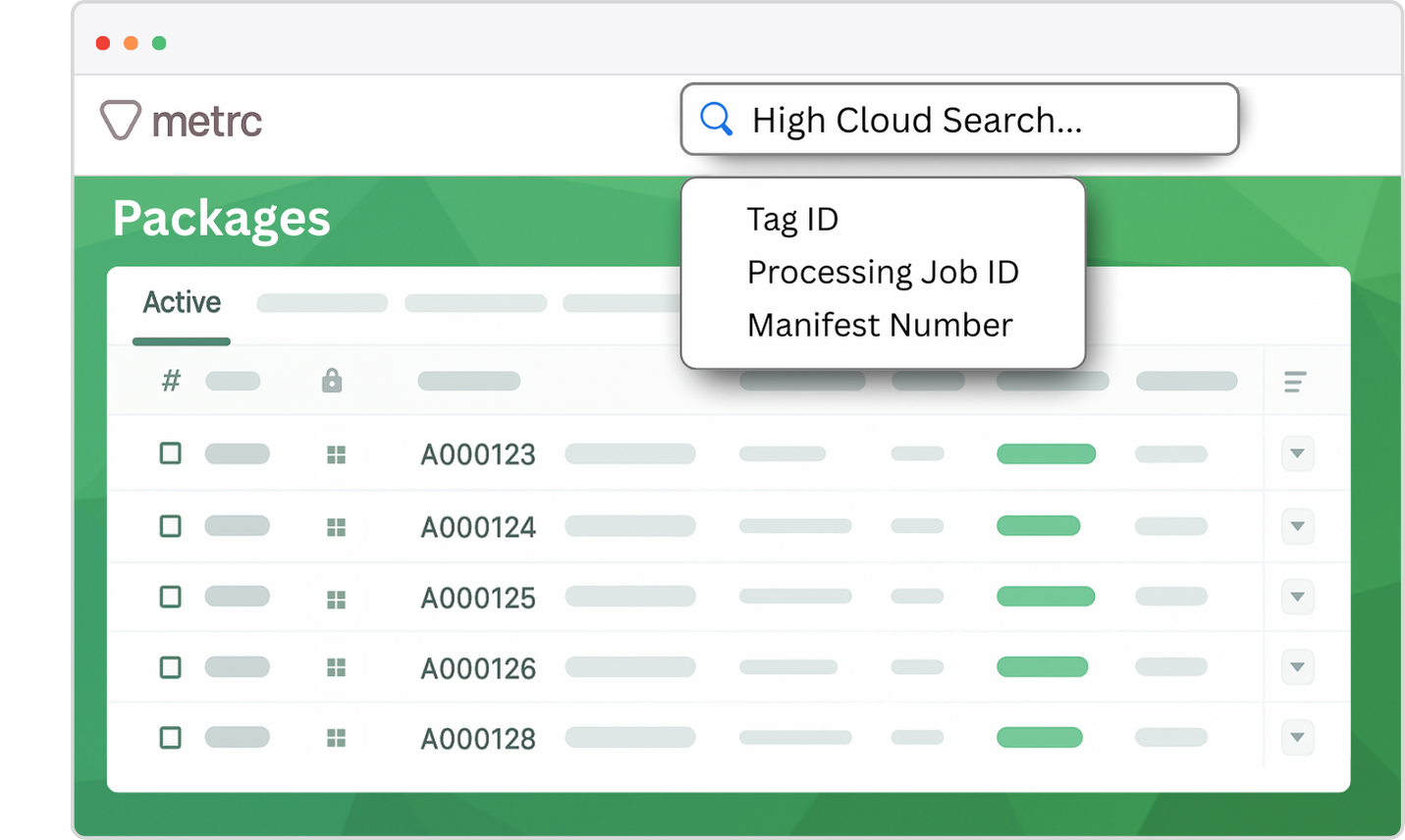1405x840 pixels.
Task: Expand the row dropdown for package A000123
Action: pos(1297,453)
